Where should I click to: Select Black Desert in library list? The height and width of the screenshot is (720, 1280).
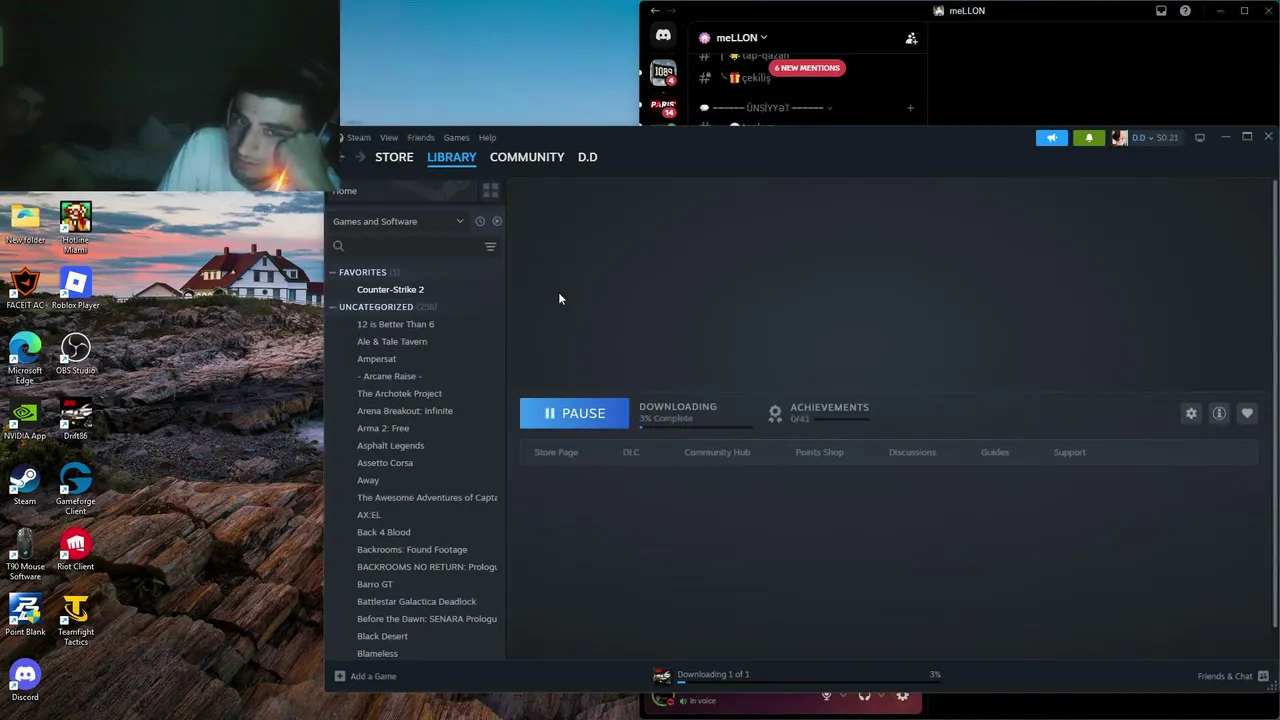(383, 636)
